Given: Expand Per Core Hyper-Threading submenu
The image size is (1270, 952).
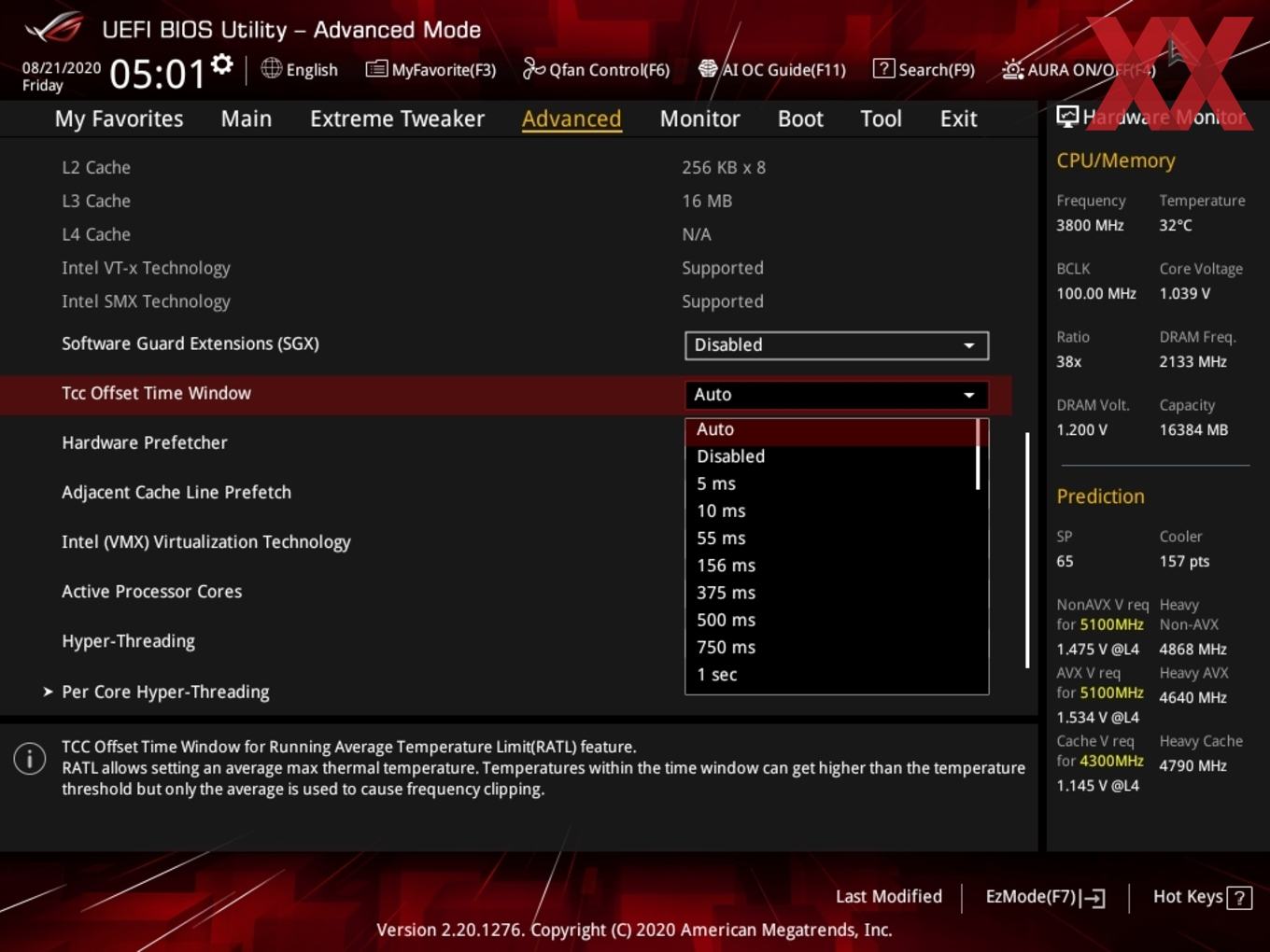Looking at the screenshot, I should click(165, 692).
